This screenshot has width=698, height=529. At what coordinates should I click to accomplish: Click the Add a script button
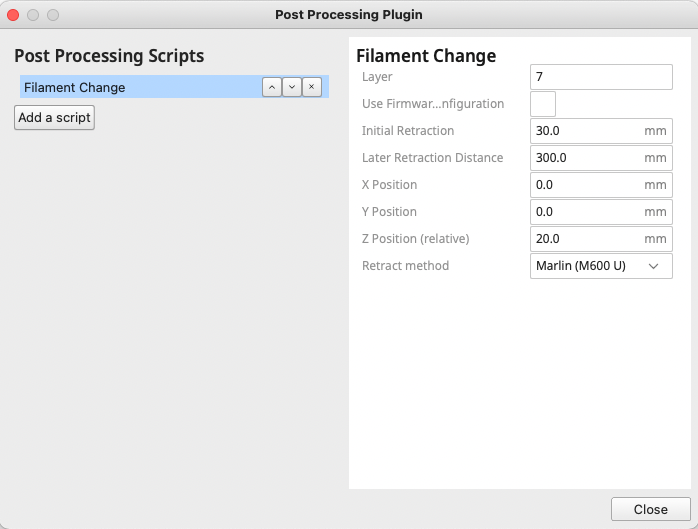pos(54,117)
